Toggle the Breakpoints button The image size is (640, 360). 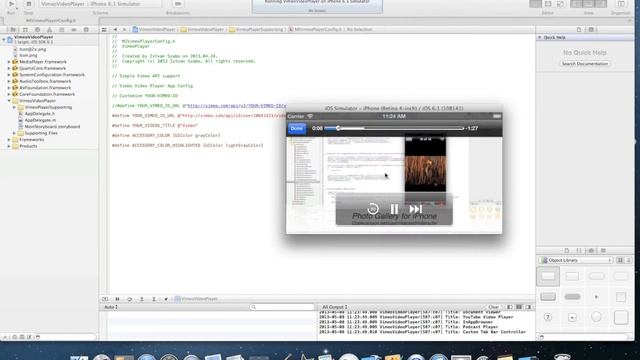coord(178,4)
